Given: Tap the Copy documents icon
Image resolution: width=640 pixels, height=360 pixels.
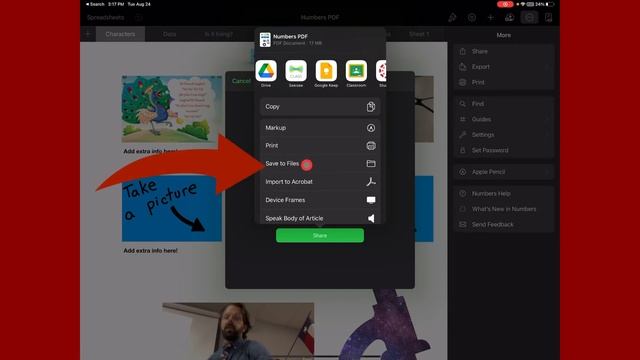Looking at the screenshot, I should click(x=371, y=107).
